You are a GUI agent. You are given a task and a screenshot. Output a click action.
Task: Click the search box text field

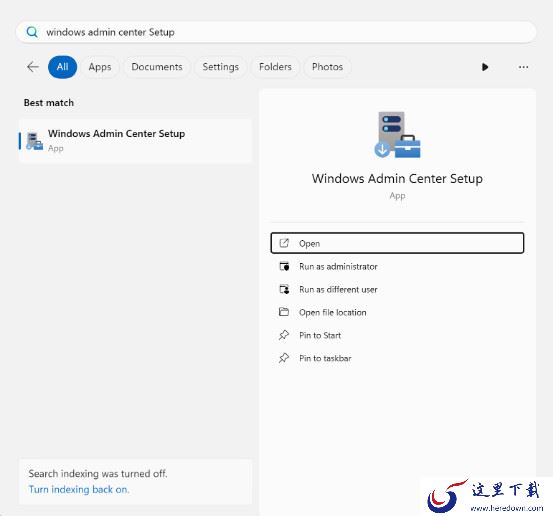276,32
